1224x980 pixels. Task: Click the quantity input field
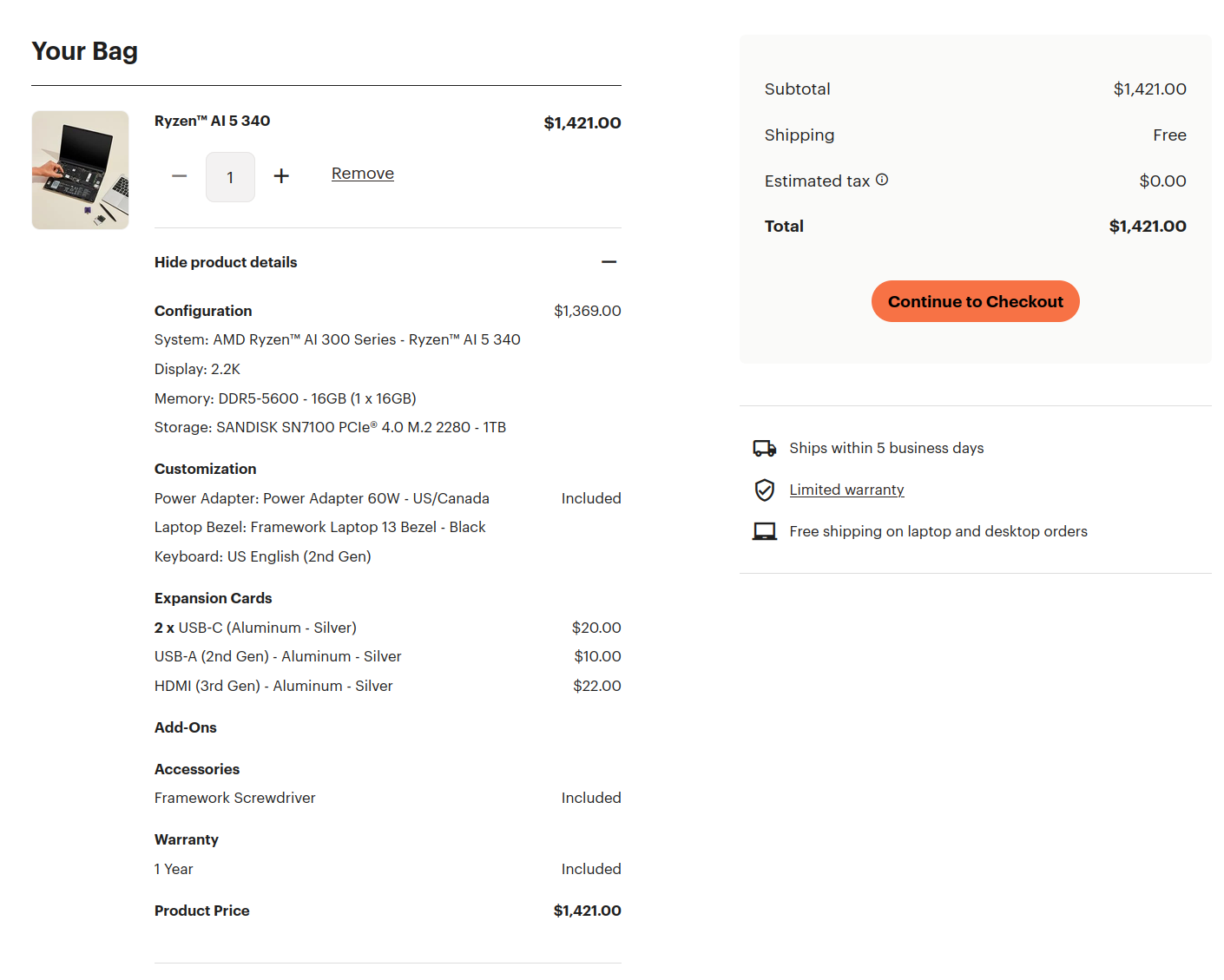[x=230, y=177]
